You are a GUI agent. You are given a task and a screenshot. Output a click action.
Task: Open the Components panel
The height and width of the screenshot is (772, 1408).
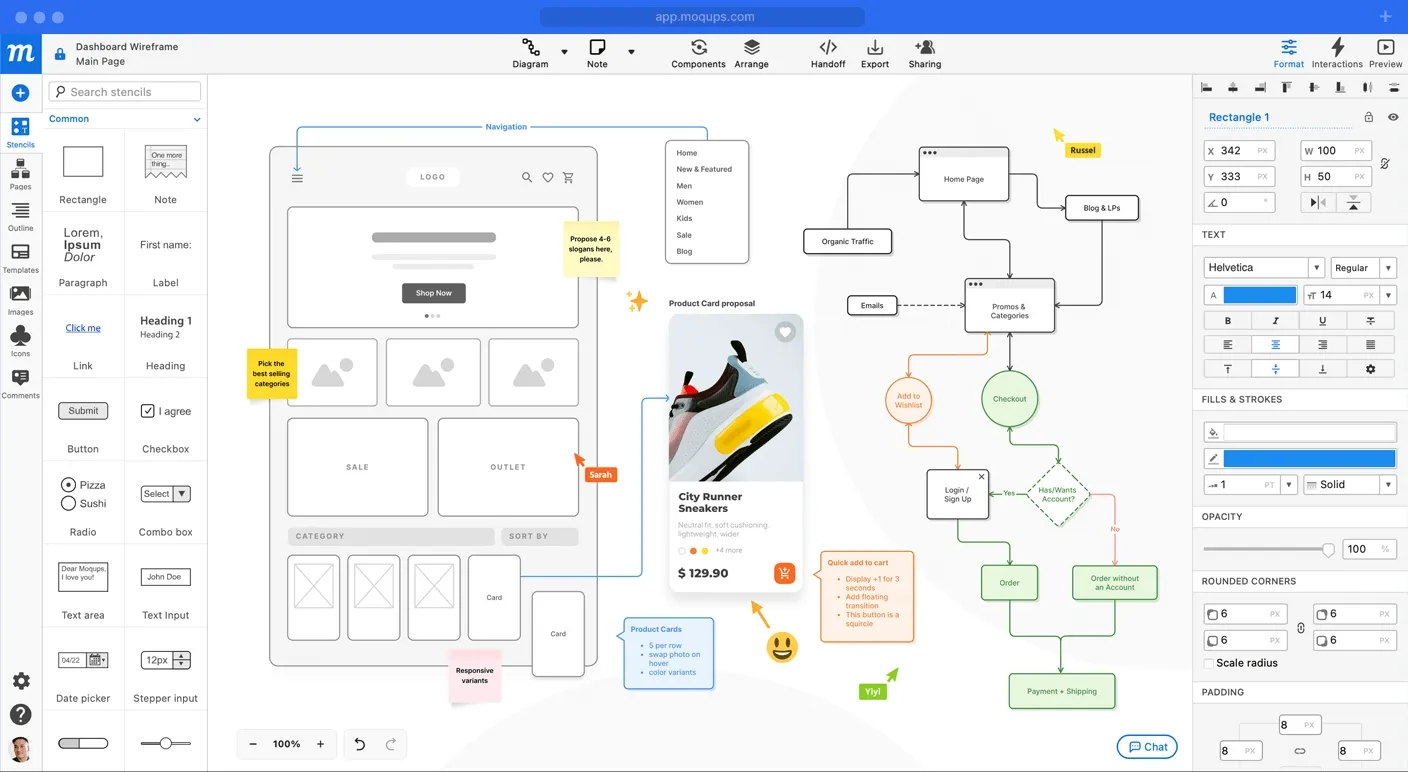click(x=698, y=54)
